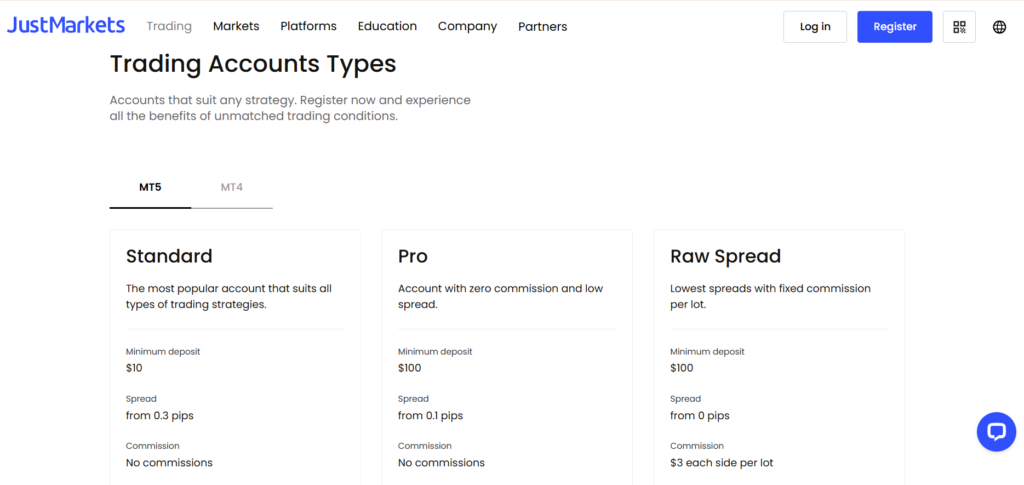Click 'Account with zero commission' description
Screen dimensions: 1024x485
click(x=500, y=296)
